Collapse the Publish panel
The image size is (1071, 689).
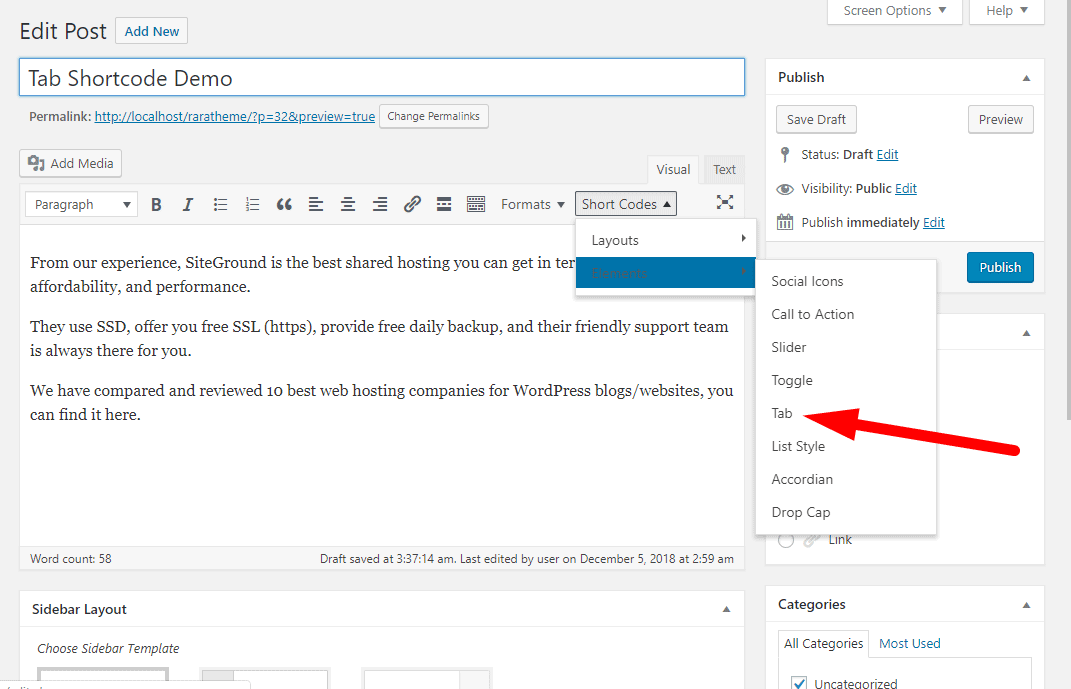click(1026, 78)
